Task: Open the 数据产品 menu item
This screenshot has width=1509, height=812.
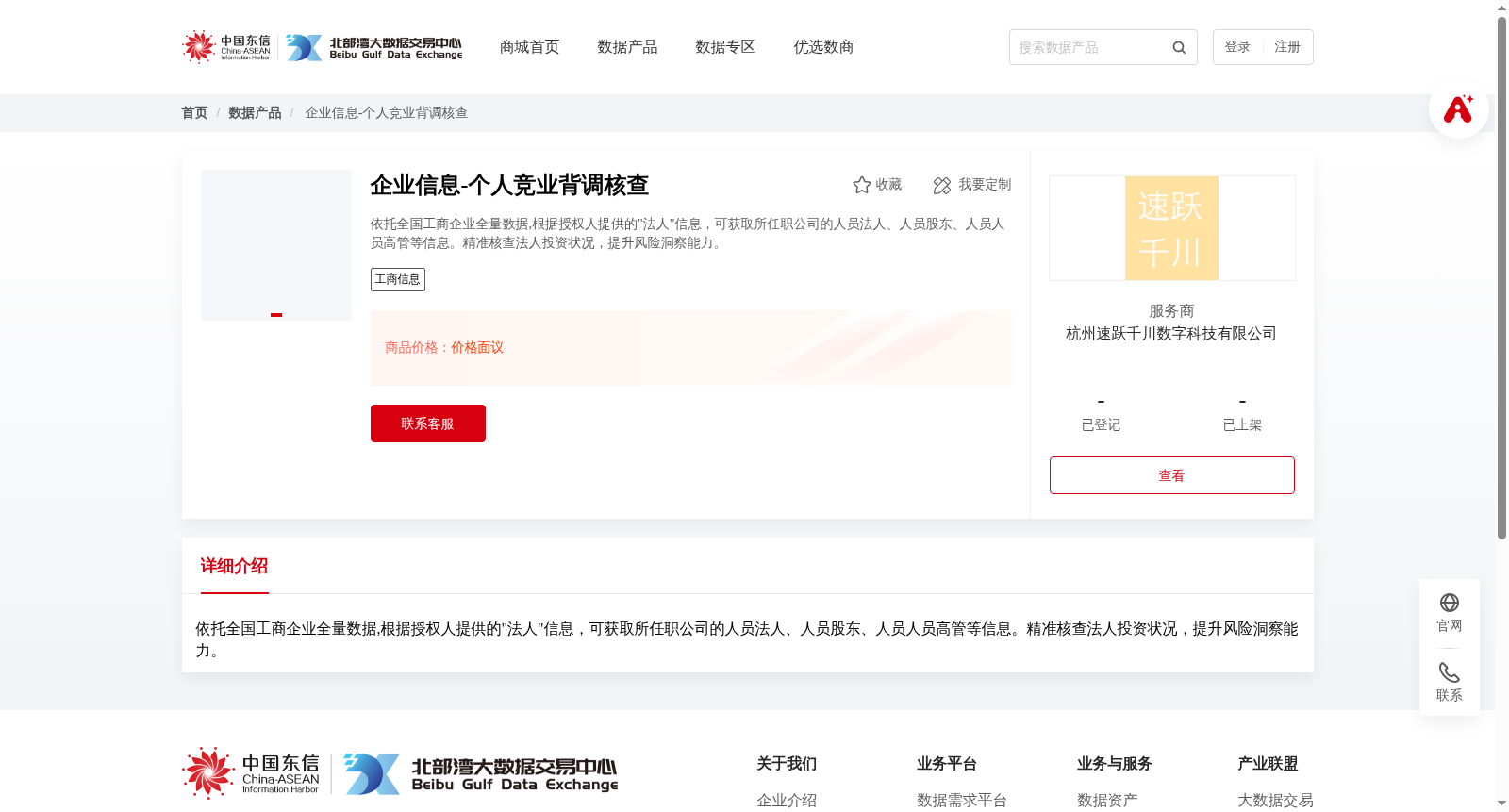Action: click(627, 47)
